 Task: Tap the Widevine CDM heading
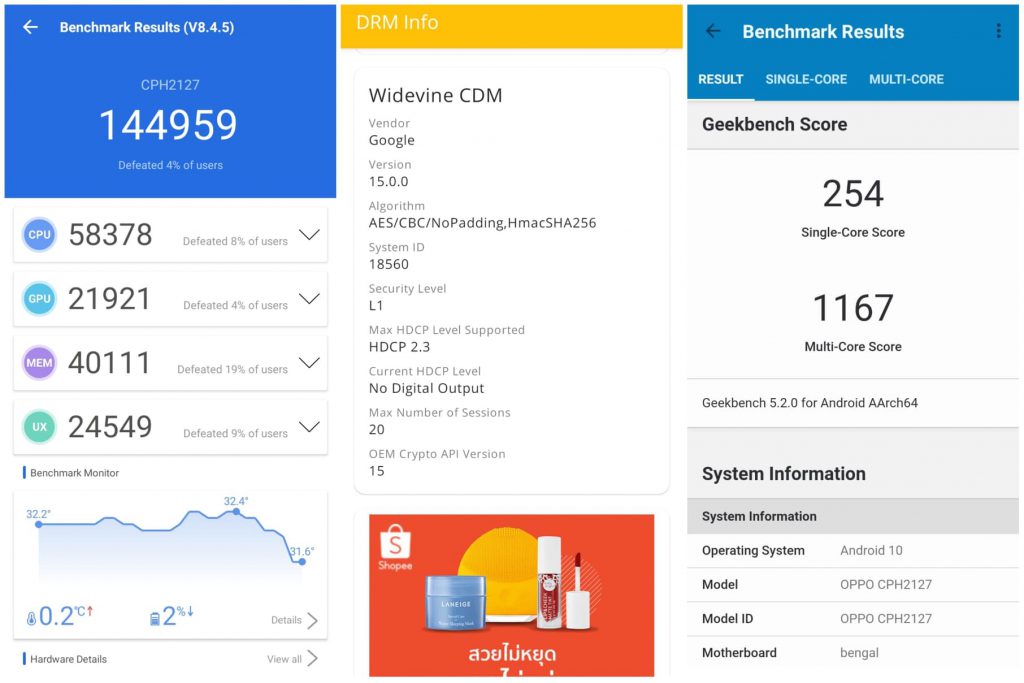(436, 95)
